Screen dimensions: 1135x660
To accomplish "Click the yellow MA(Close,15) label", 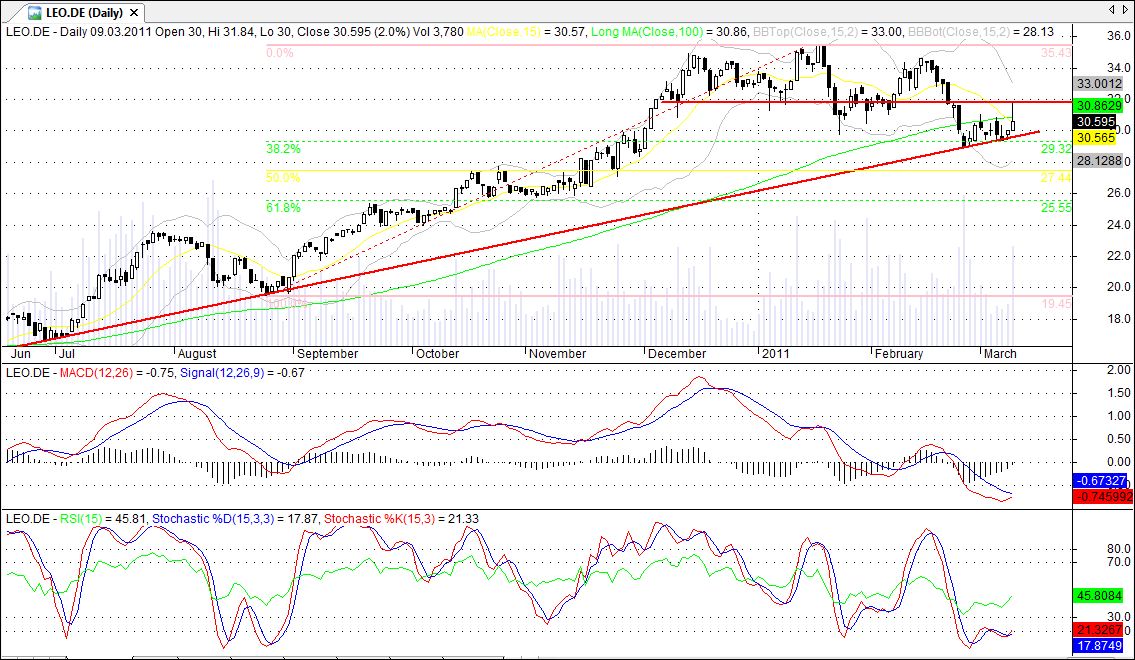I will [504, 32].
